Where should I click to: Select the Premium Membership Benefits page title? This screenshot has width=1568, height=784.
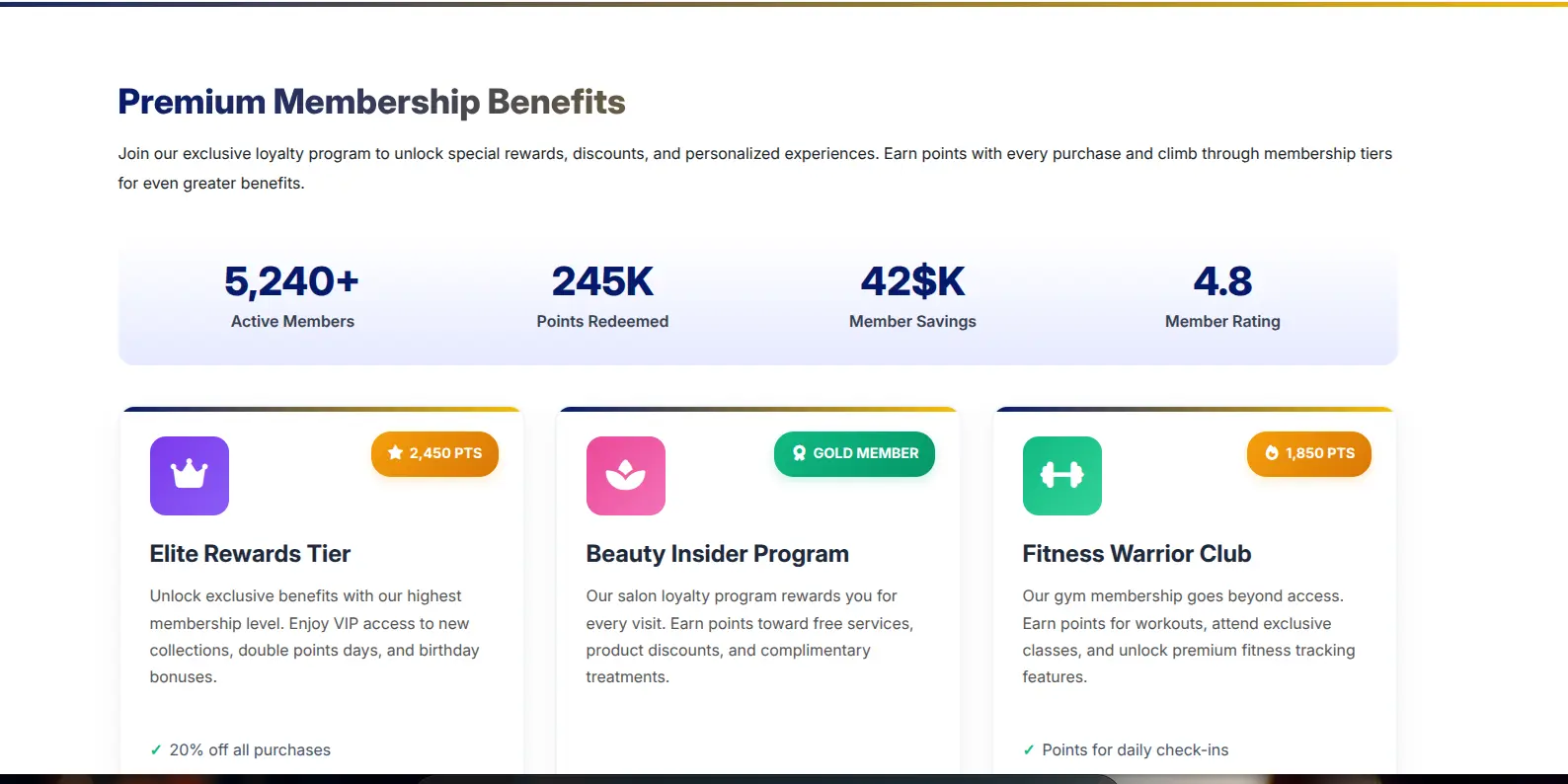click(371, 101)
